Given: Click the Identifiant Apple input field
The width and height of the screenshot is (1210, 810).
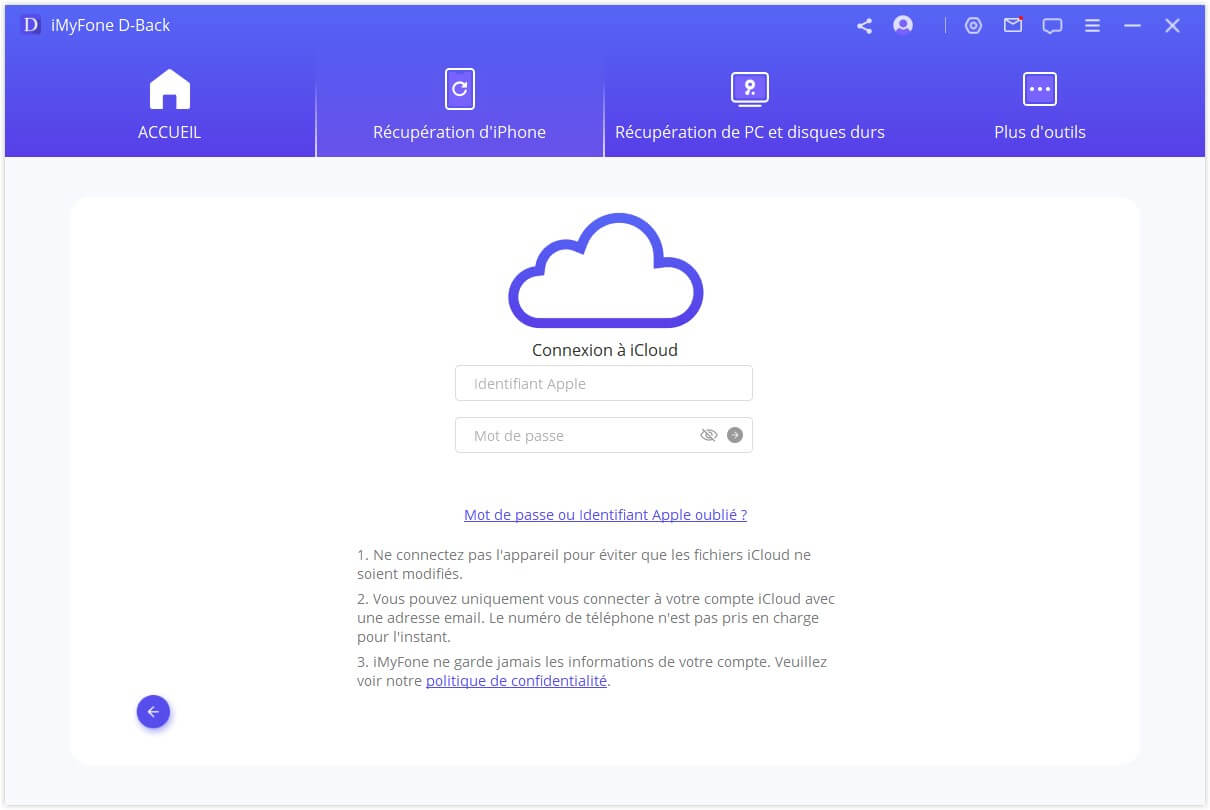Looking at the screenshot, I should click(x=604, y=383).
